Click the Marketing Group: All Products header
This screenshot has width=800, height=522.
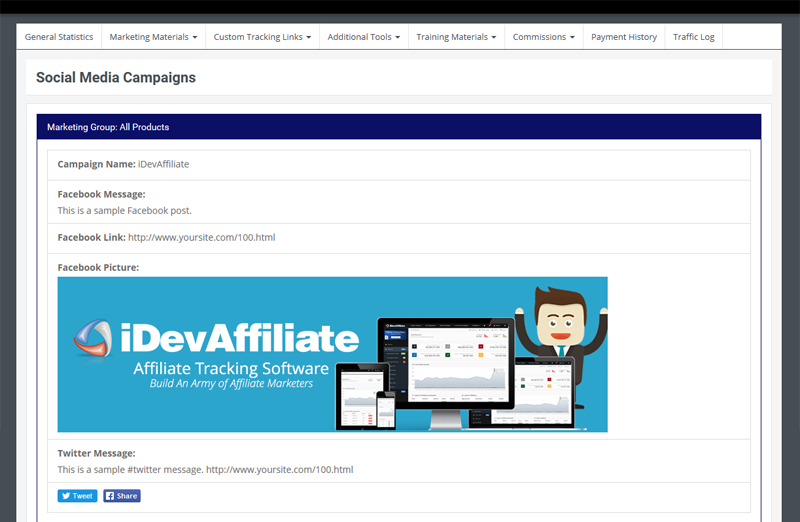tap(398, 127)
